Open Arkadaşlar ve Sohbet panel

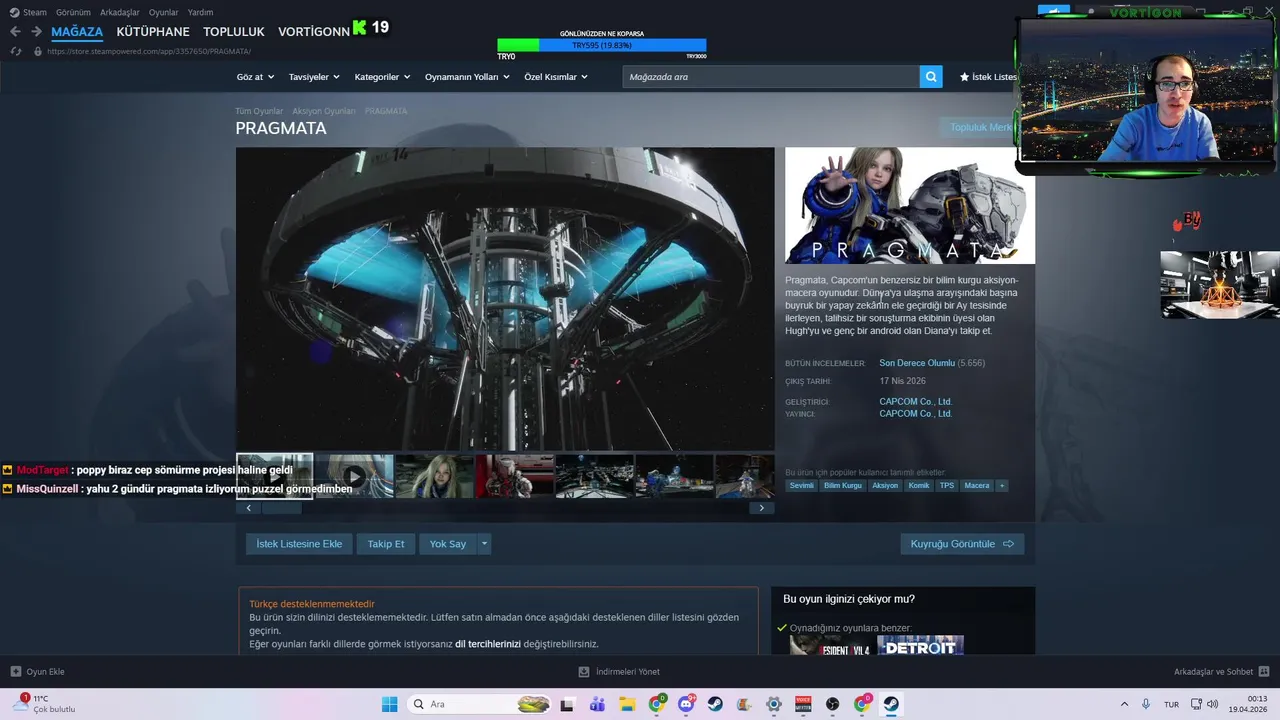1221,672
